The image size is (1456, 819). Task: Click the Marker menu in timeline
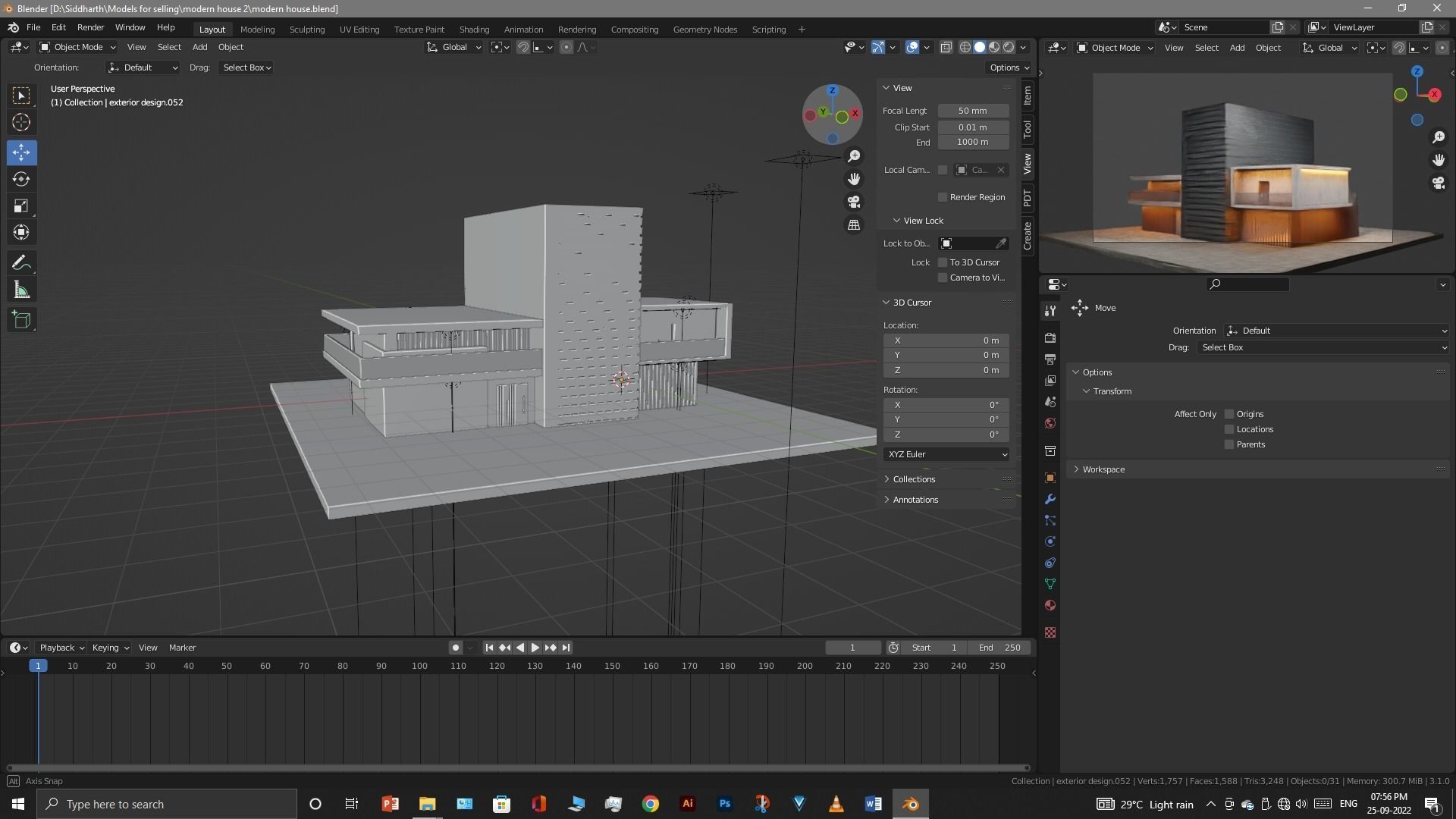[182, 648]
